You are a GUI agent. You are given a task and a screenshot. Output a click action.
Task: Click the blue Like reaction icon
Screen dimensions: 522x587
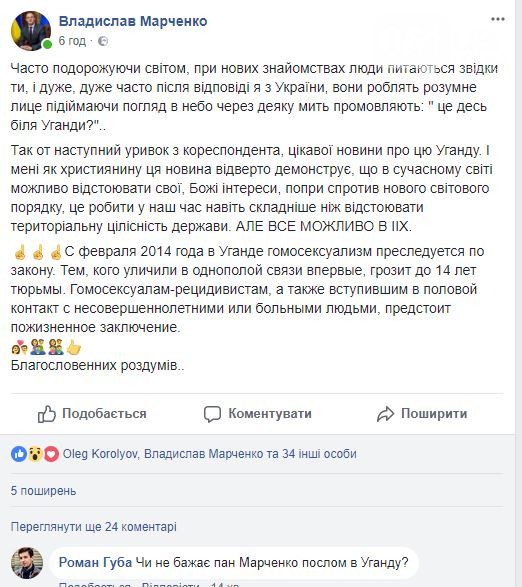(x=19, y=454)
